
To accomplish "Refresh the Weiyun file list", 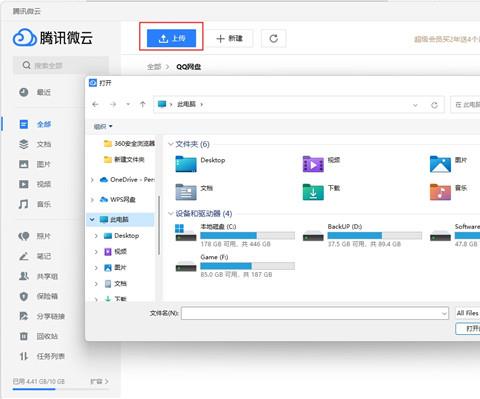I will coord(274,38).
